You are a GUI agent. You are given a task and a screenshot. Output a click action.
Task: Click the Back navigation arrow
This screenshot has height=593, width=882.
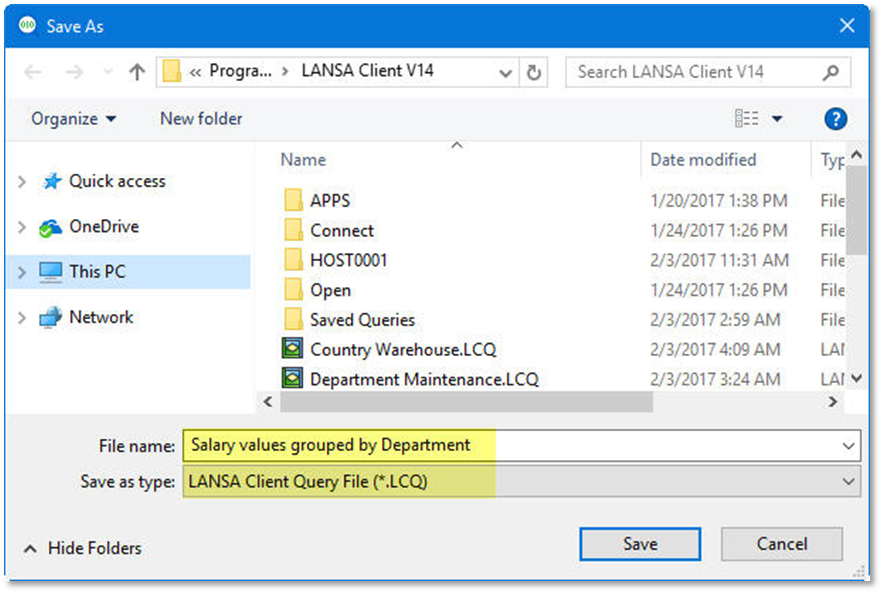point(33,72)
